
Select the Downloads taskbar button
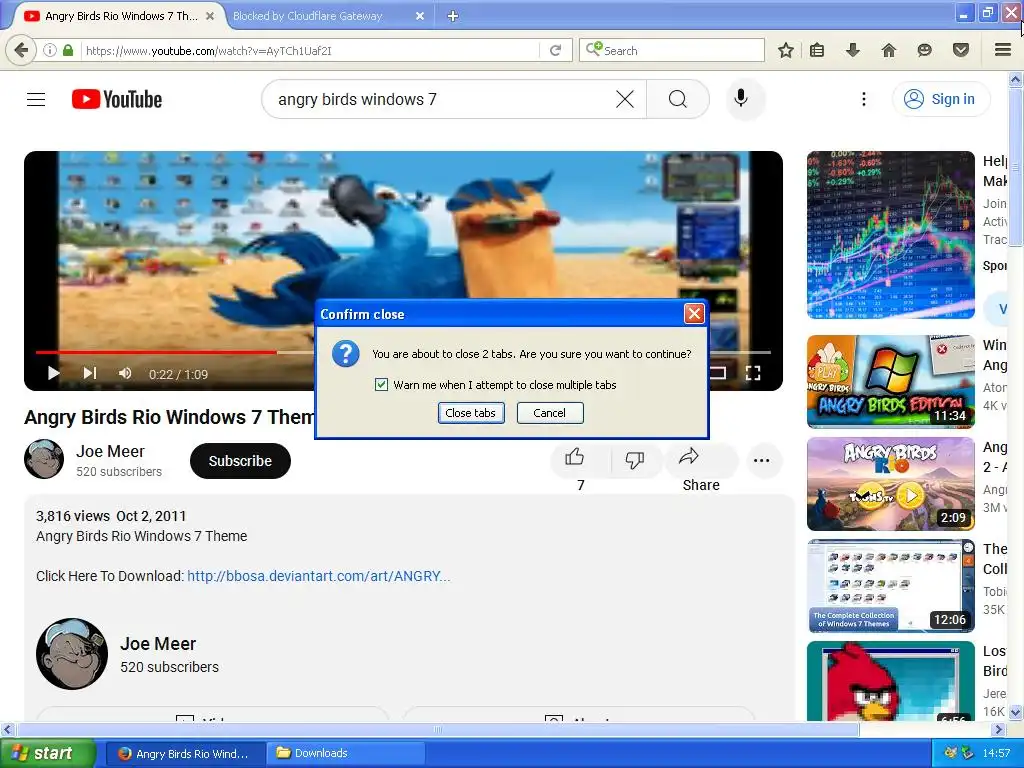tap(346, 754)
